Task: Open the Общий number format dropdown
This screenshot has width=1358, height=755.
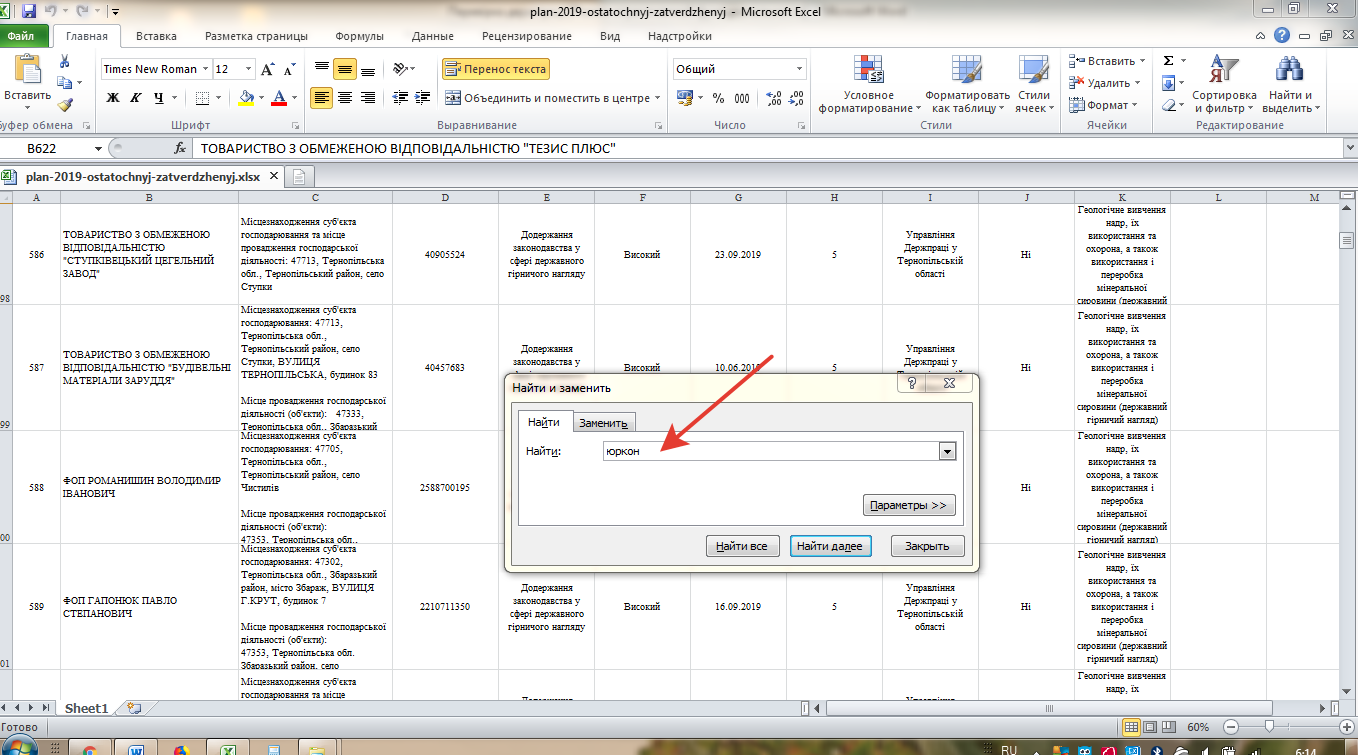Action: tap(800, 69)
